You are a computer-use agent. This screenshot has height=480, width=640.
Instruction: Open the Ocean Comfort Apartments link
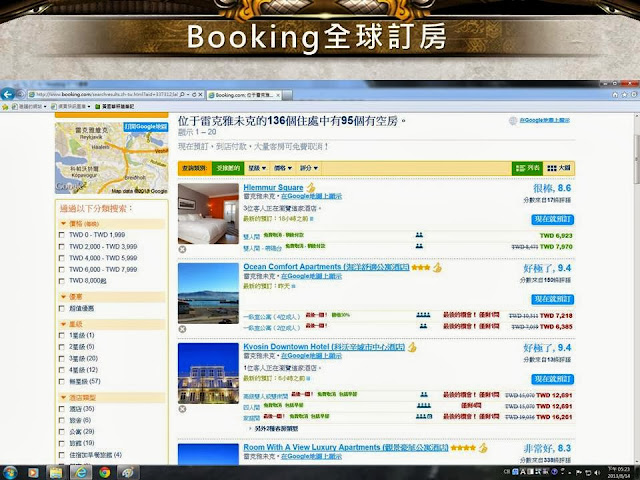(326, 267)
